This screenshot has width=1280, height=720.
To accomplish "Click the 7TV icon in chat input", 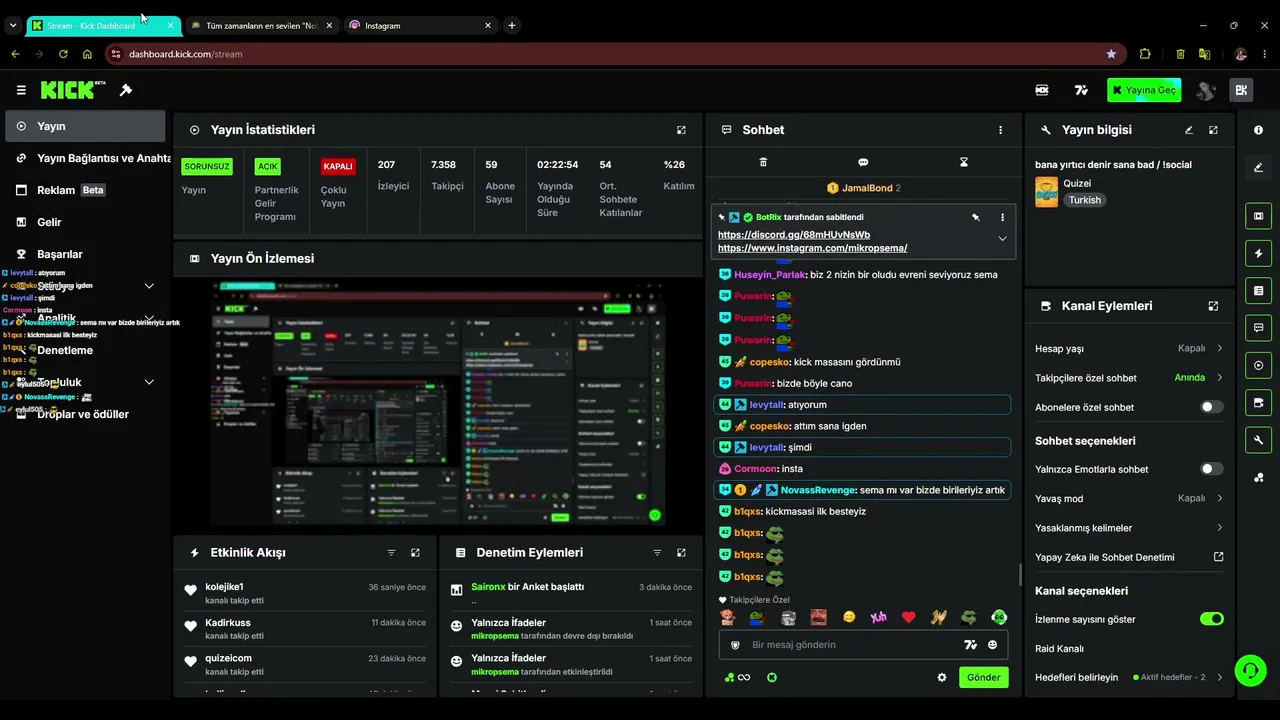I will click(x=970, y=645).
